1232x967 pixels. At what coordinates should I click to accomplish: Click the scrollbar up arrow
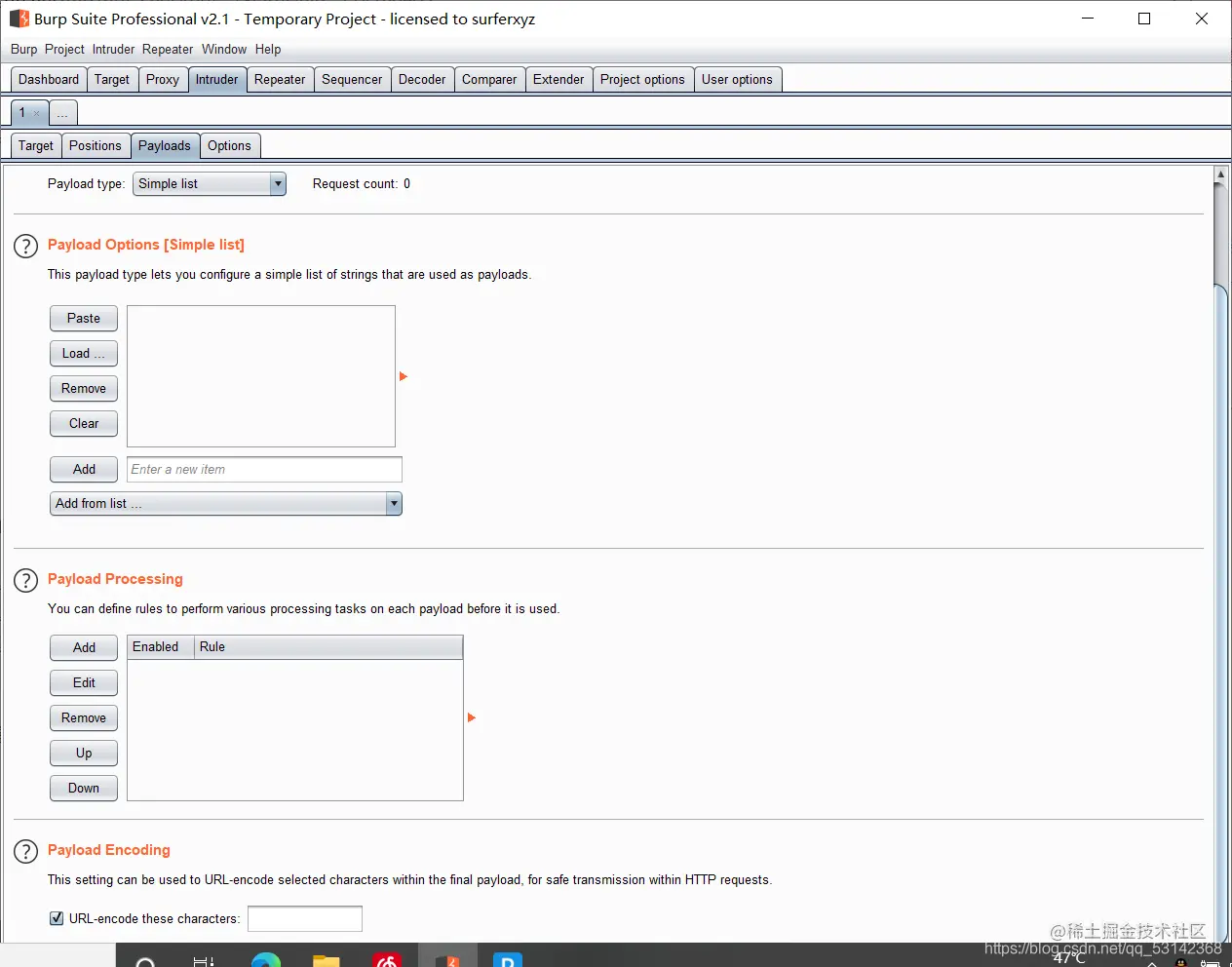click(x=1220, y=175)
